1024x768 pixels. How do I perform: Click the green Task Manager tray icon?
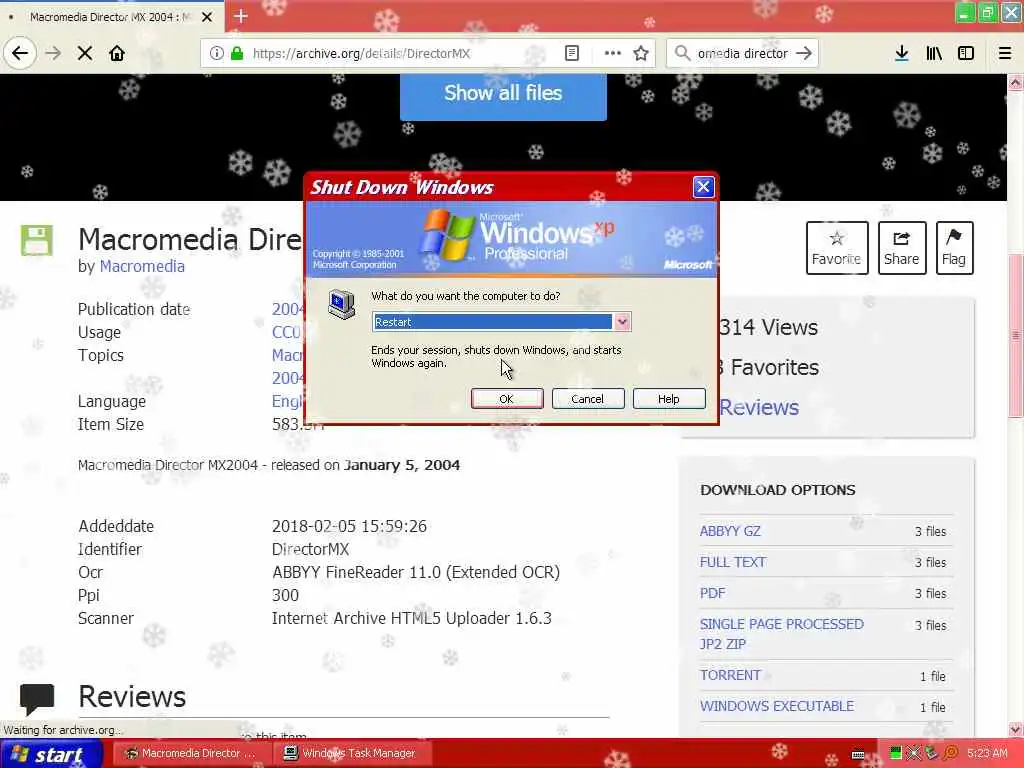coord(896,754)
